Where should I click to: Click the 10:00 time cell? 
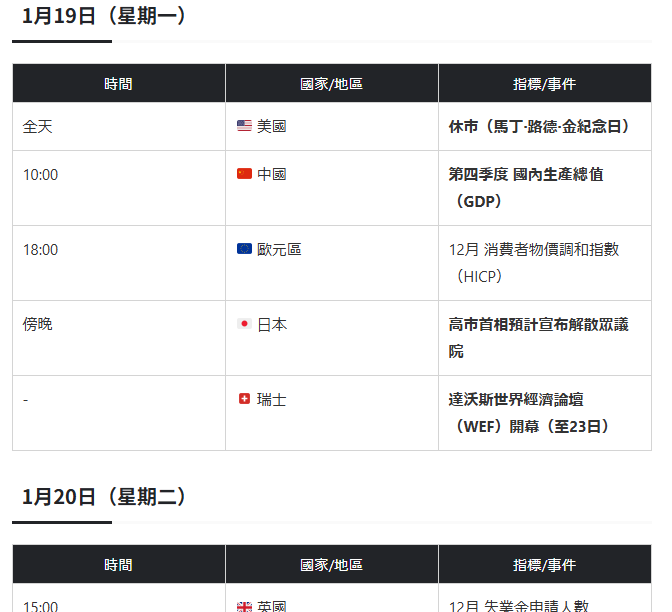[41, 174]
